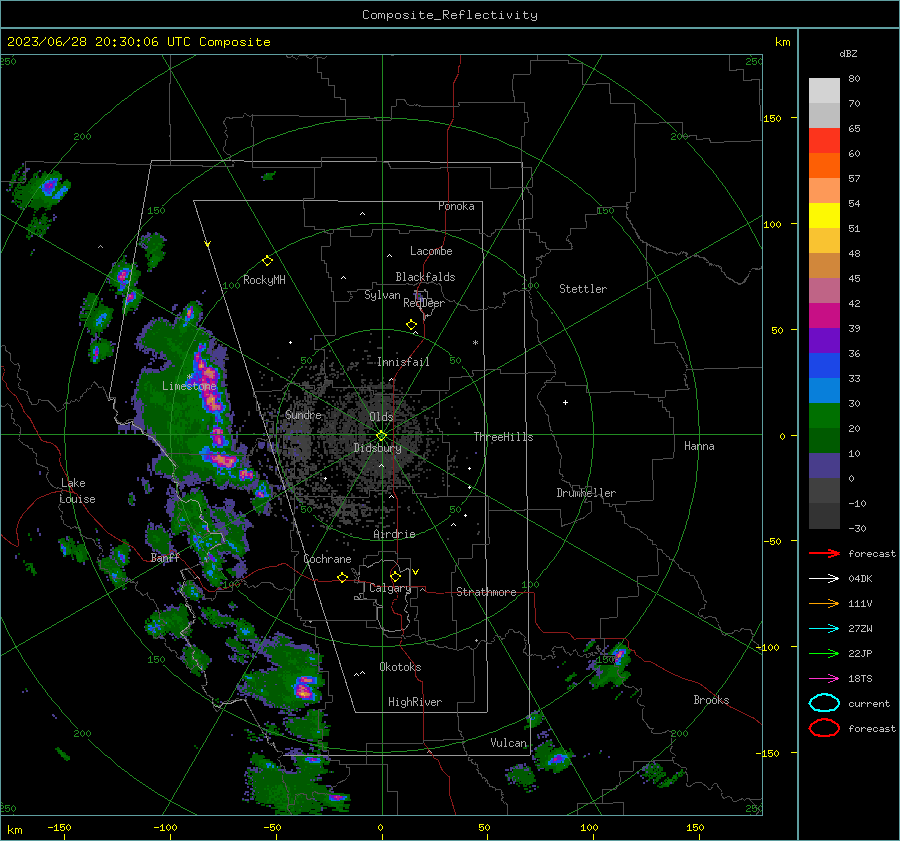Click the Hanna city label
This screenshot has height=841, width=900.
click(699, 446)
